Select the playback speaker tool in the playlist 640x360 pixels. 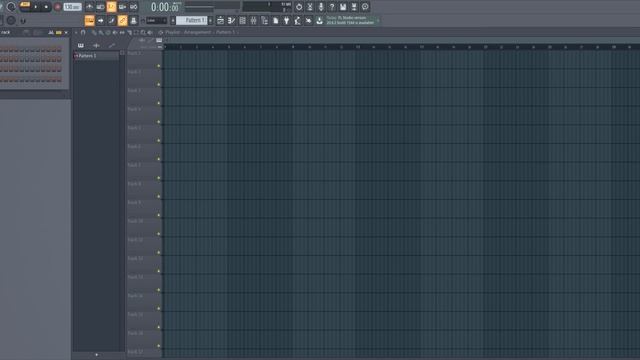click(150, 32)
